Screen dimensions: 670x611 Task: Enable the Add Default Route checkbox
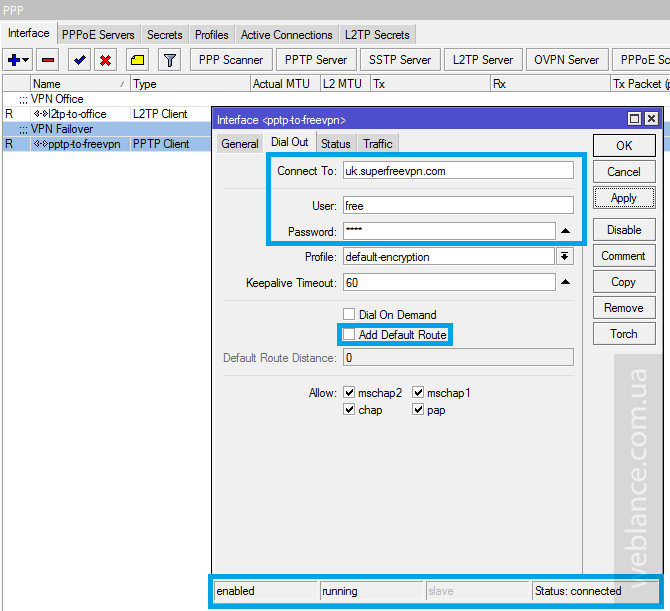pos(349,334)
